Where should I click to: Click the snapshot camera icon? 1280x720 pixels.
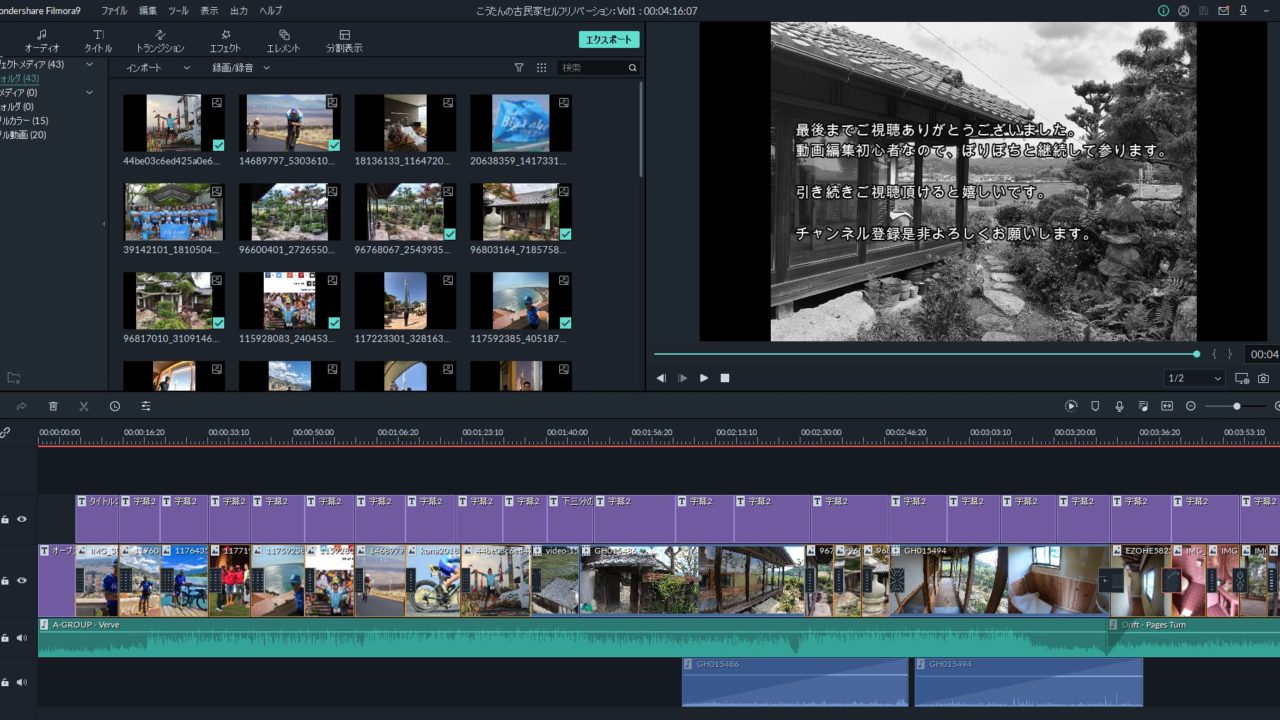tap(1264, 378)
